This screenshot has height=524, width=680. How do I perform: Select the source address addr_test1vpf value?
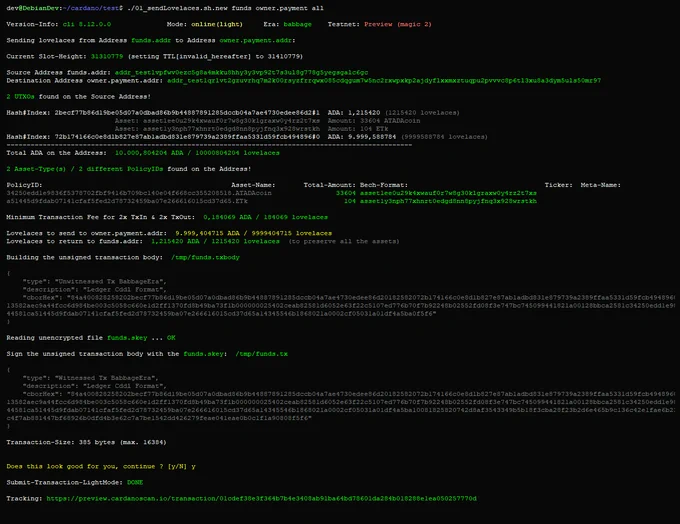coord(242,72)
